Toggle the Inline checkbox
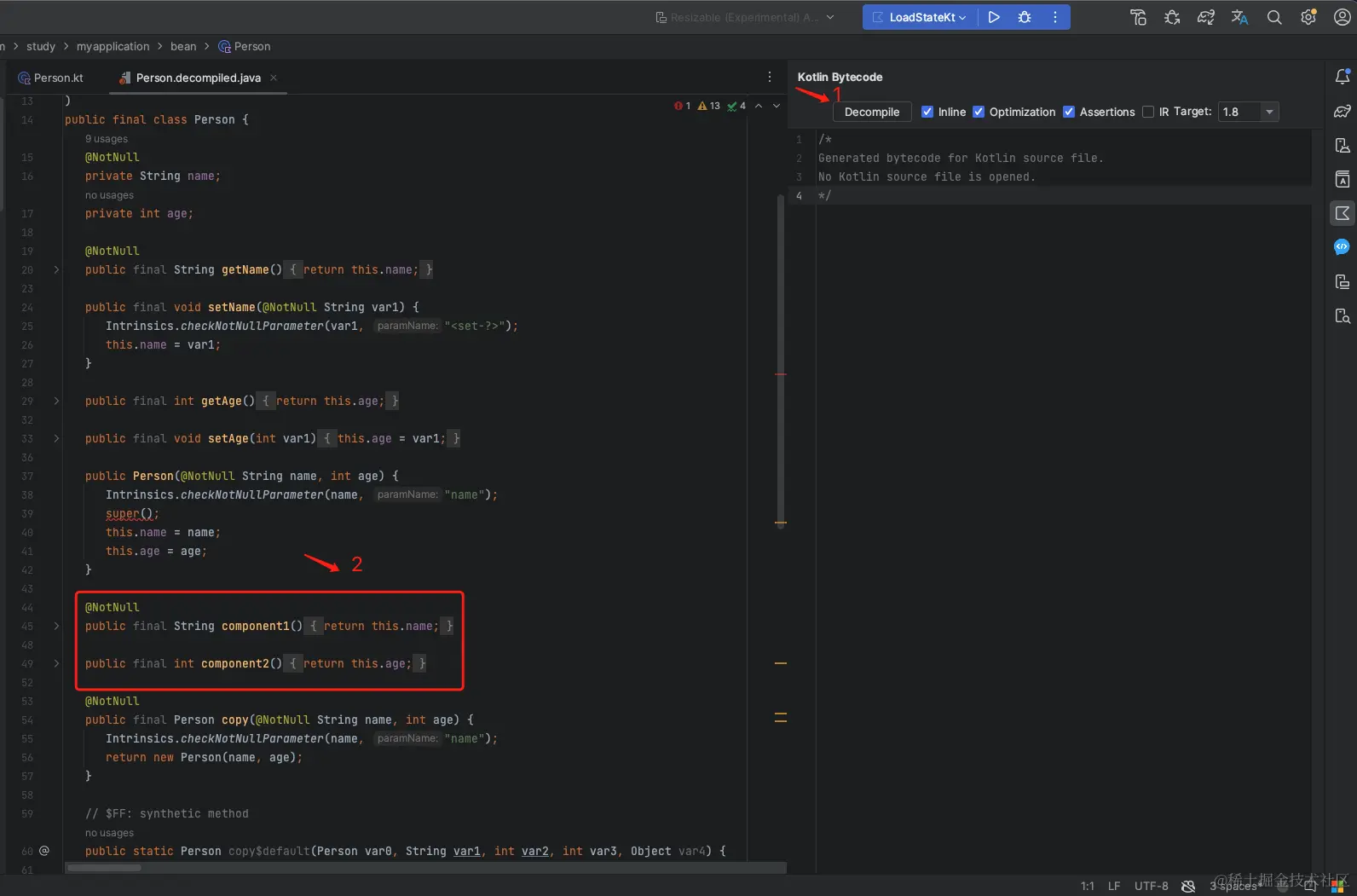The height and width of the screenshot is (896, 1357). 927,112
